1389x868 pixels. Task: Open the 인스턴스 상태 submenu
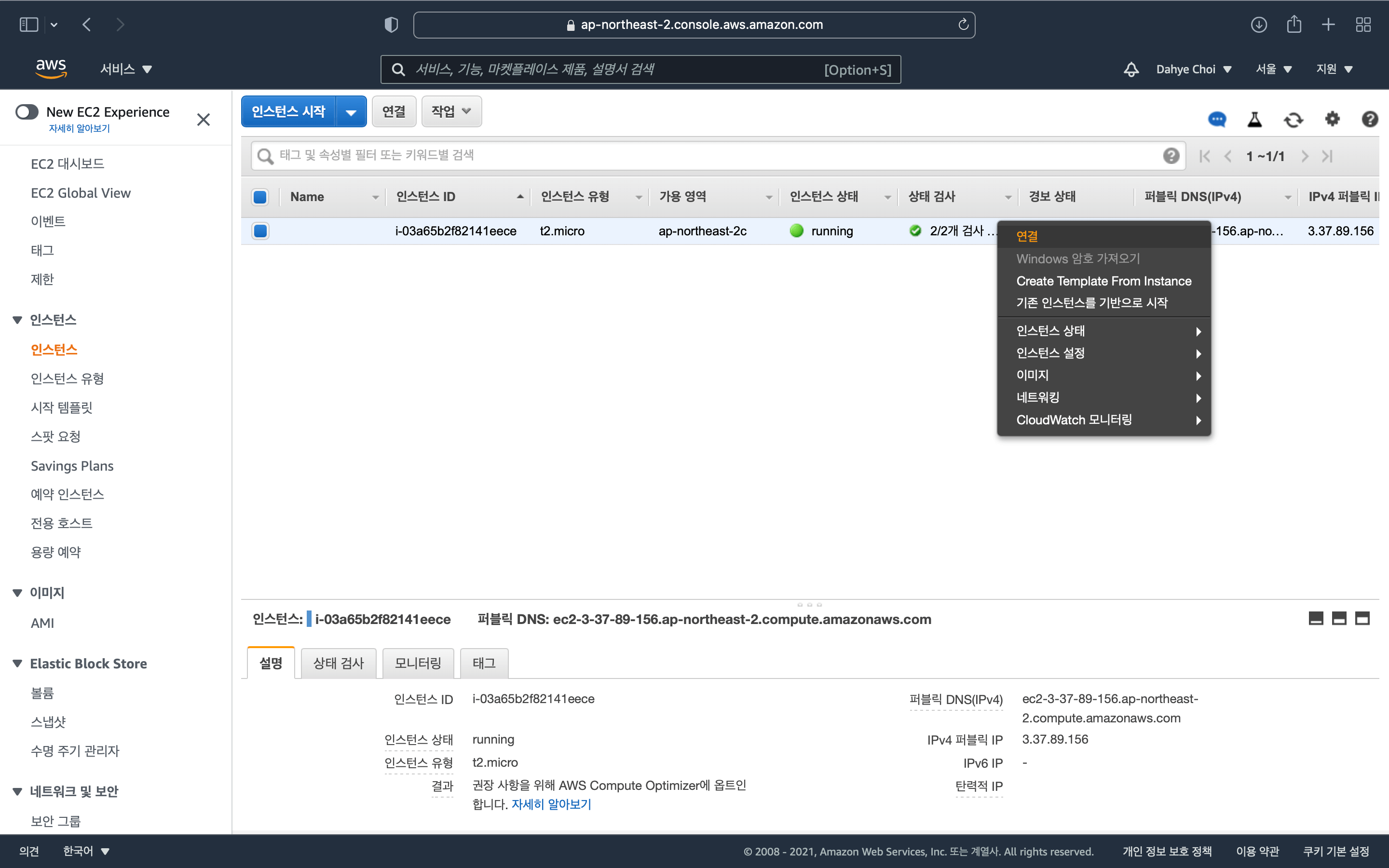click(x=1104, y=331)
